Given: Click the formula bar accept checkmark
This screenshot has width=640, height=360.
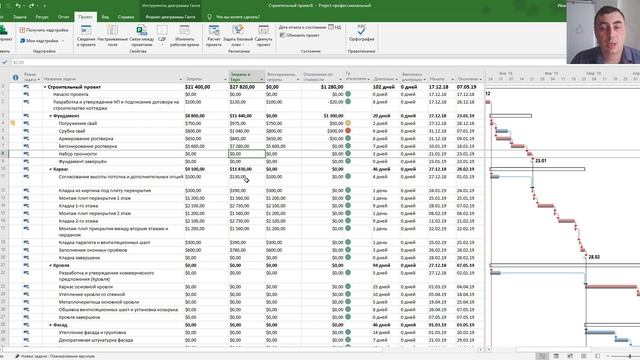Looking at the screenshot, I should pyautogui.click(x=4, y=62).
